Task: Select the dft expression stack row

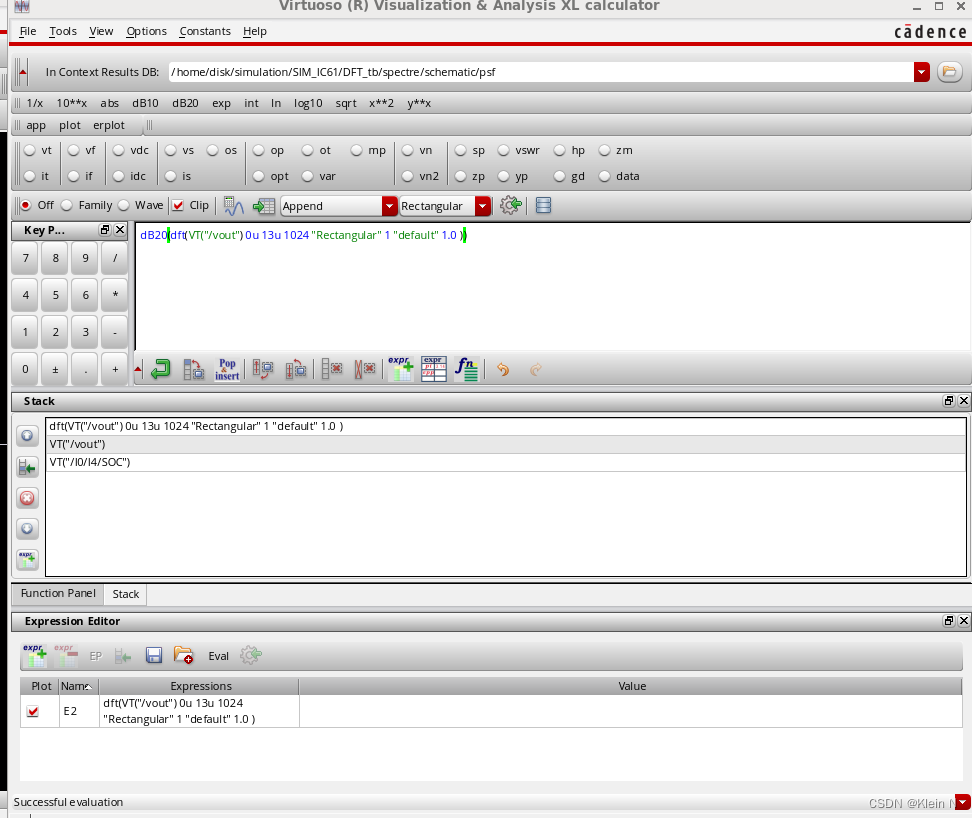Action: [x=505, y=426]
